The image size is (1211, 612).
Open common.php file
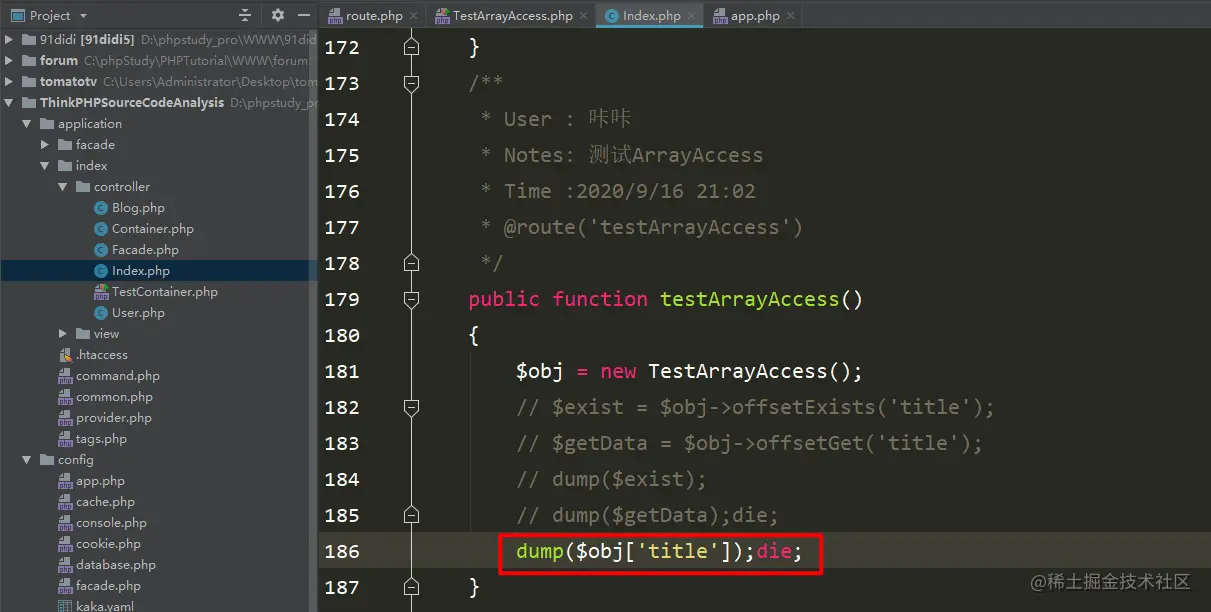pyautogui.click(x=114, y=397)
